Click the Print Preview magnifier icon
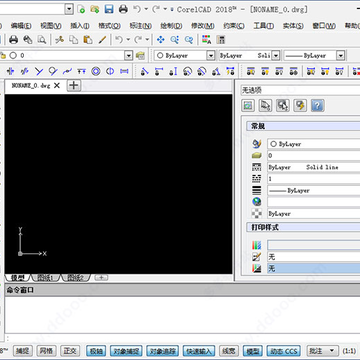 (41, 40)
